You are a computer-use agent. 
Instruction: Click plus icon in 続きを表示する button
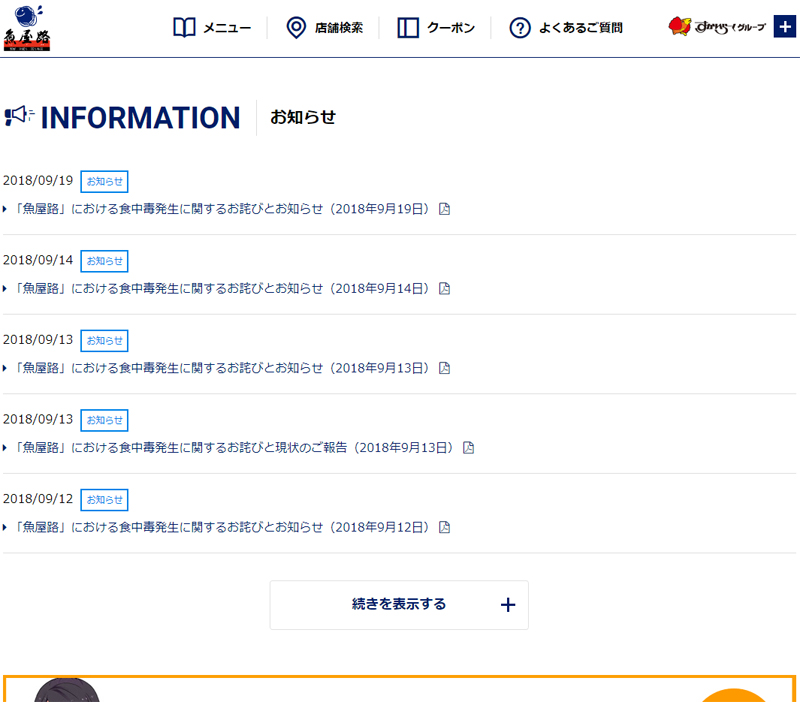pos(508,605)
